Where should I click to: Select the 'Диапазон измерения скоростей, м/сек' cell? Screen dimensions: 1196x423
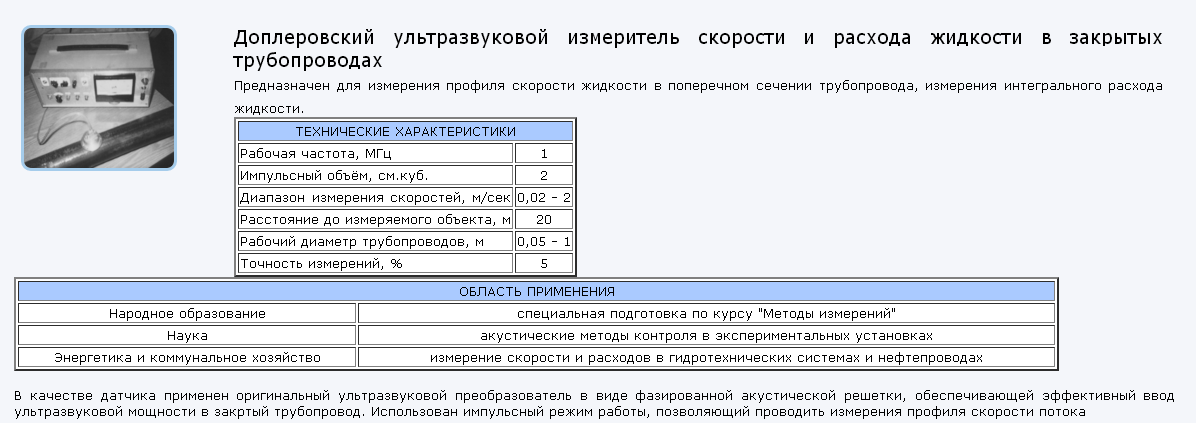(375, 198)
